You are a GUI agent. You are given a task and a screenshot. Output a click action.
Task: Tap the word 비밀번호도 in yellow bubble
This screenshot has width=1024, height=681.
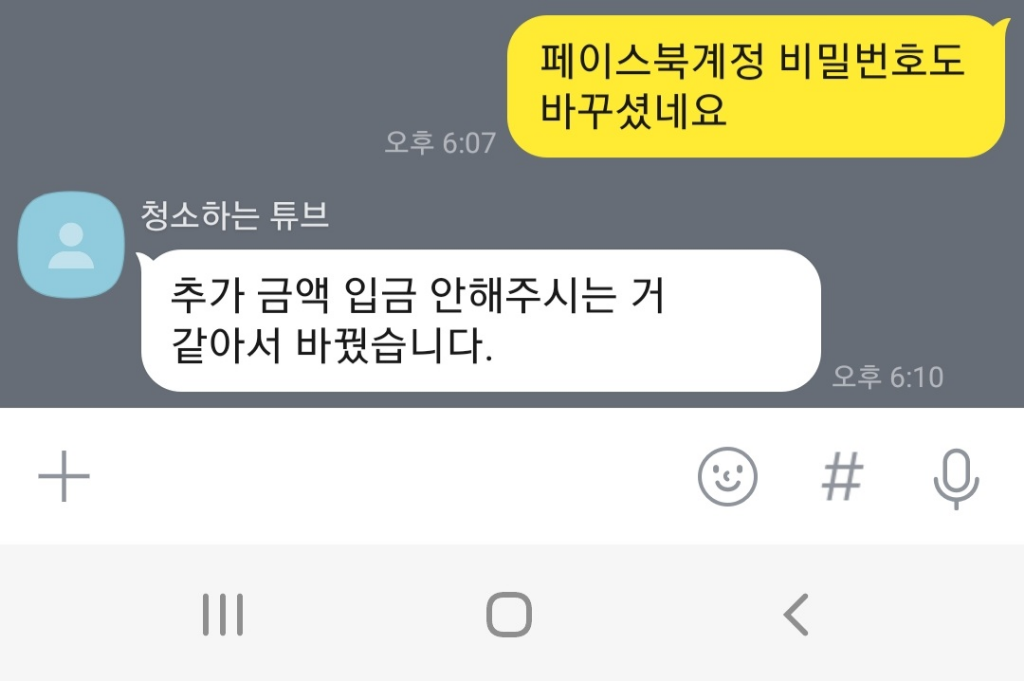(x=872, y=61)
